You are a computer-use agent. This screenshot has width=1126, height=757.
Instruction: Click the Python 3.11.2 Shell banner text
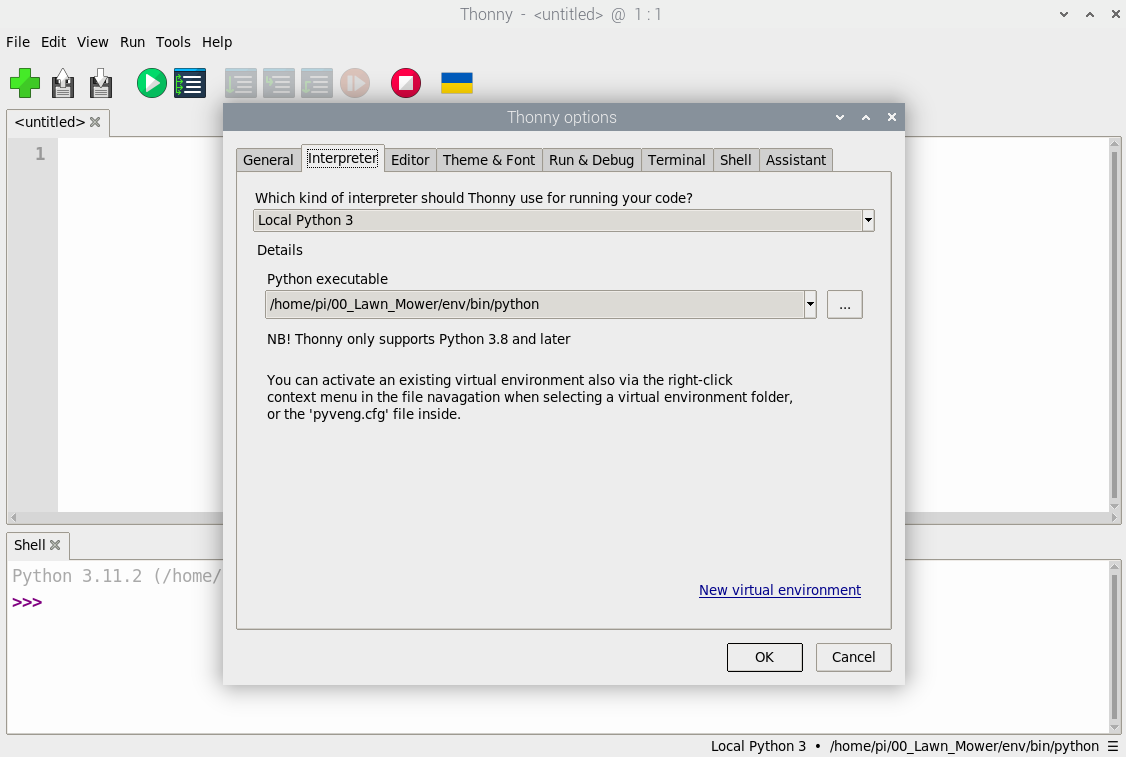pos(116,576)
